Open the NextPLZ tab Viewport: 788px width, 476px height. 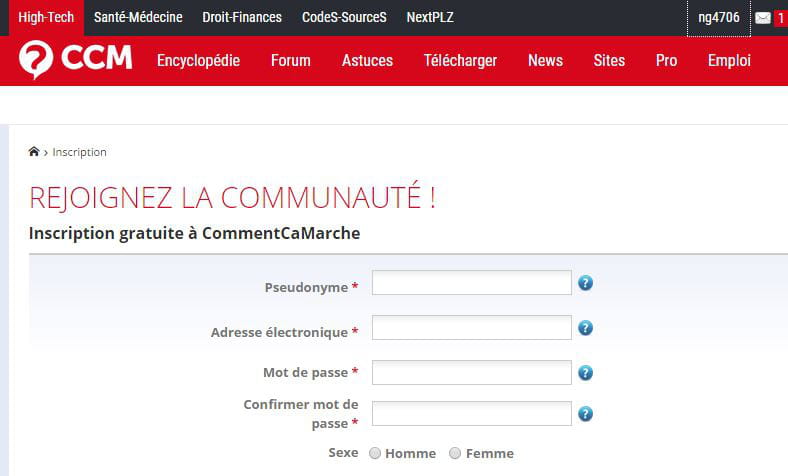pyautogui.click(x=430, y=18)
